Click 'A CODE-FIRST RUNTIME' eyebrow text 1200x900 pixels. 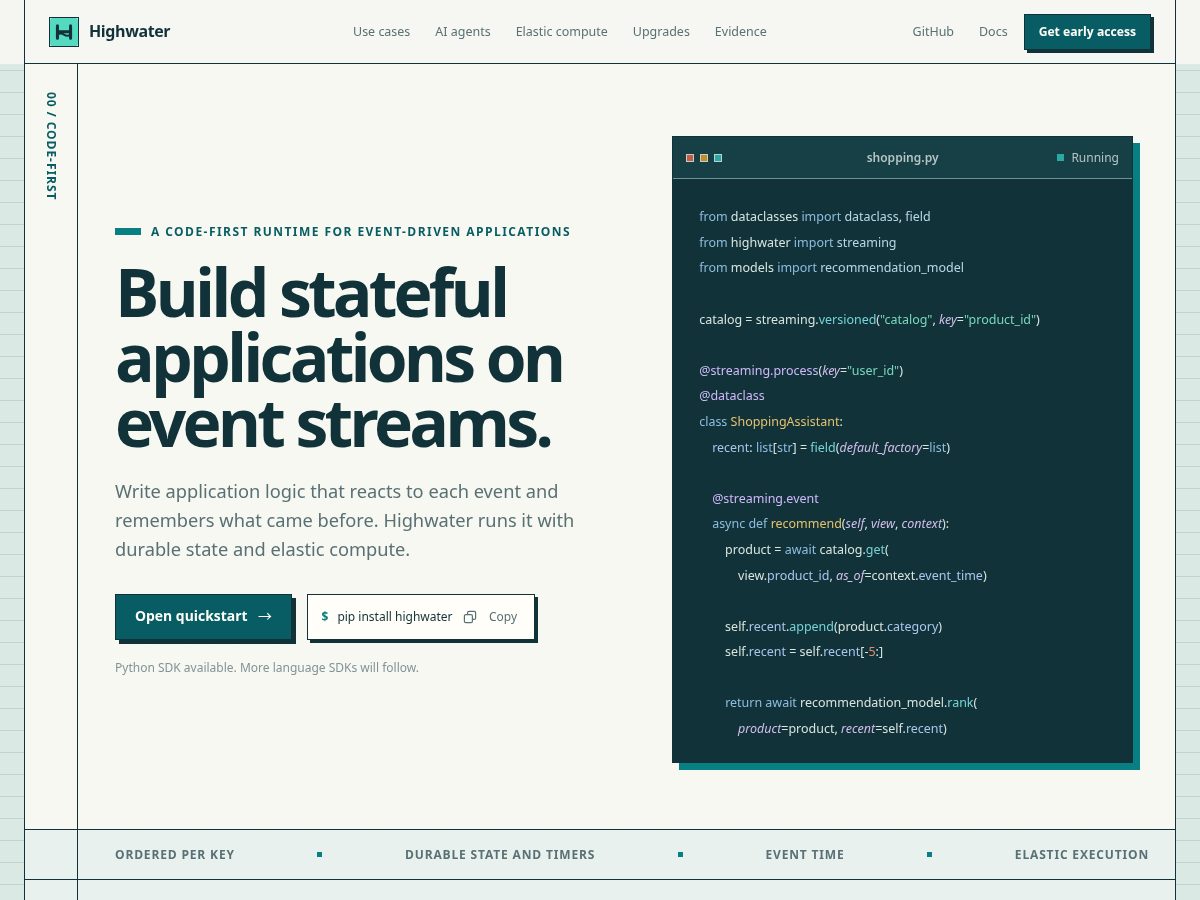(361, 232)
